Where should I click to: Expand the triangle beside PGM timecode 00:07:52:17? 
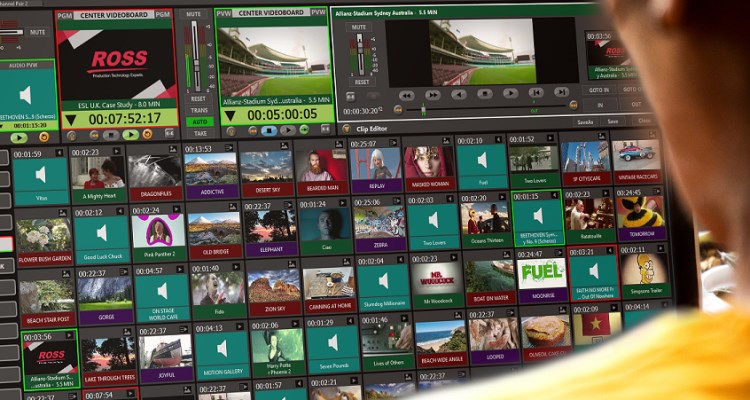pyautogui.click(x=70, y=120)
